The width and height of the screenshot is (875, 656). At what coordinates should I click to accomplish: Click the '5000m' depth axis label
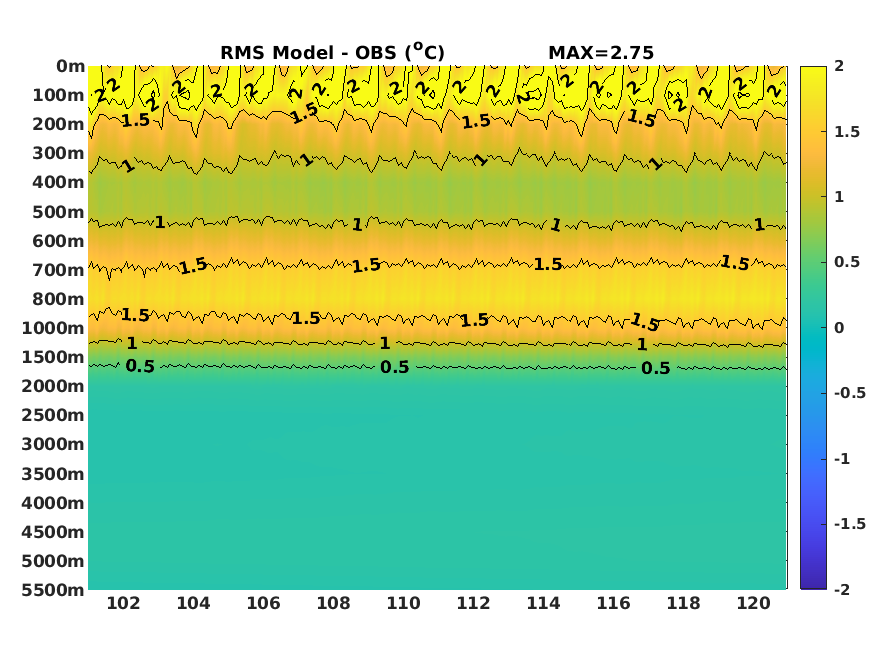53,562
